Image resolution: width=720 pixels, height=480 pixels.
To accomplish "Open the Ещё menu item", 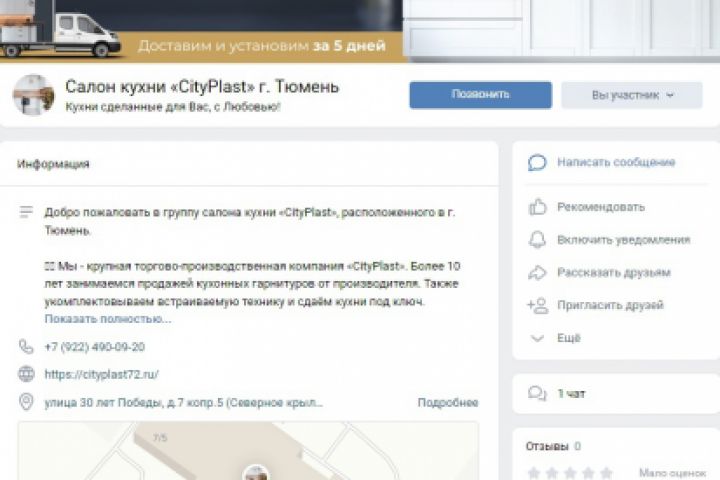I will coord(568,338).
